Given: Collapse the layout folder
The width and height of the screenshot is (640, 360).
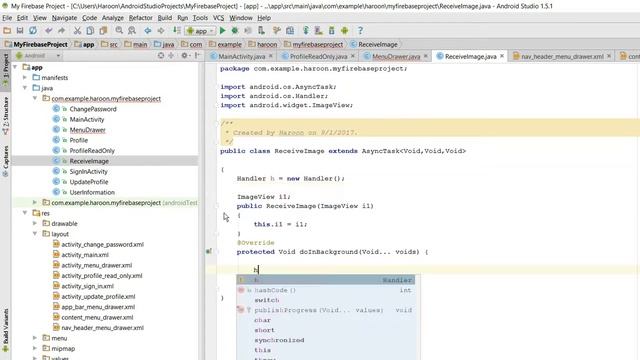Looking at the screenshot, I should coord(35,234).
